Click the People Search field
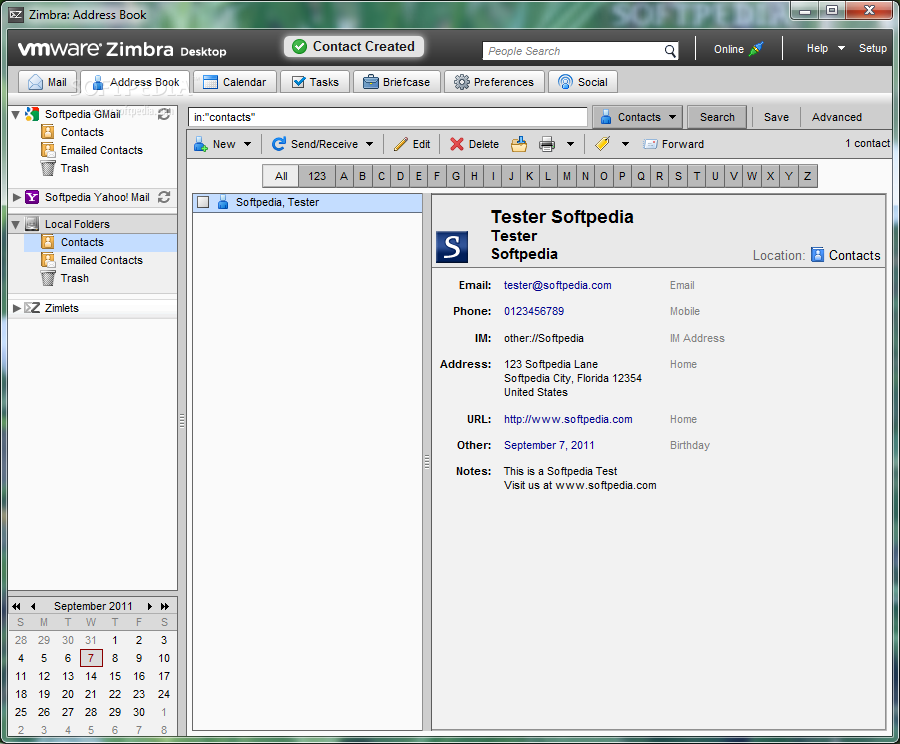Viewport: 900px width, 744px height. (574, 51)
